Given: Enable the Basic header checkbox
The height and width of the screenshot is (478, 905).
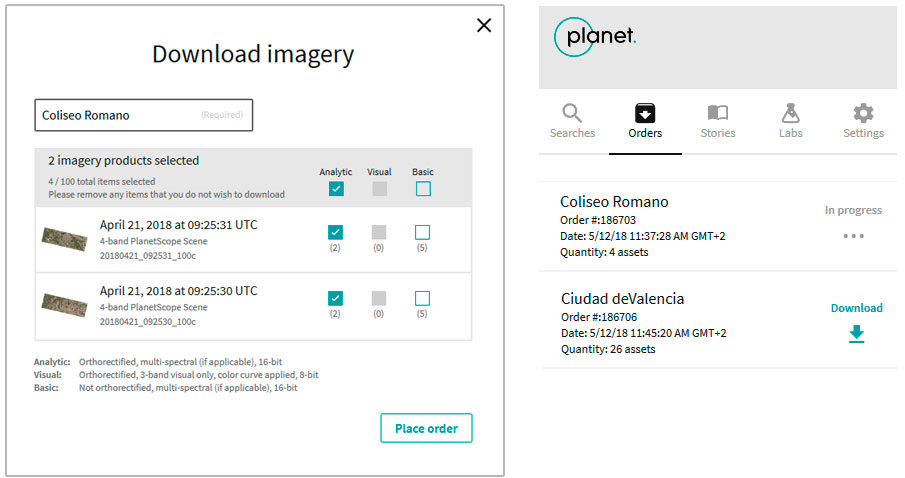Looking at the screenshot, I should click(x=423, y=189).
